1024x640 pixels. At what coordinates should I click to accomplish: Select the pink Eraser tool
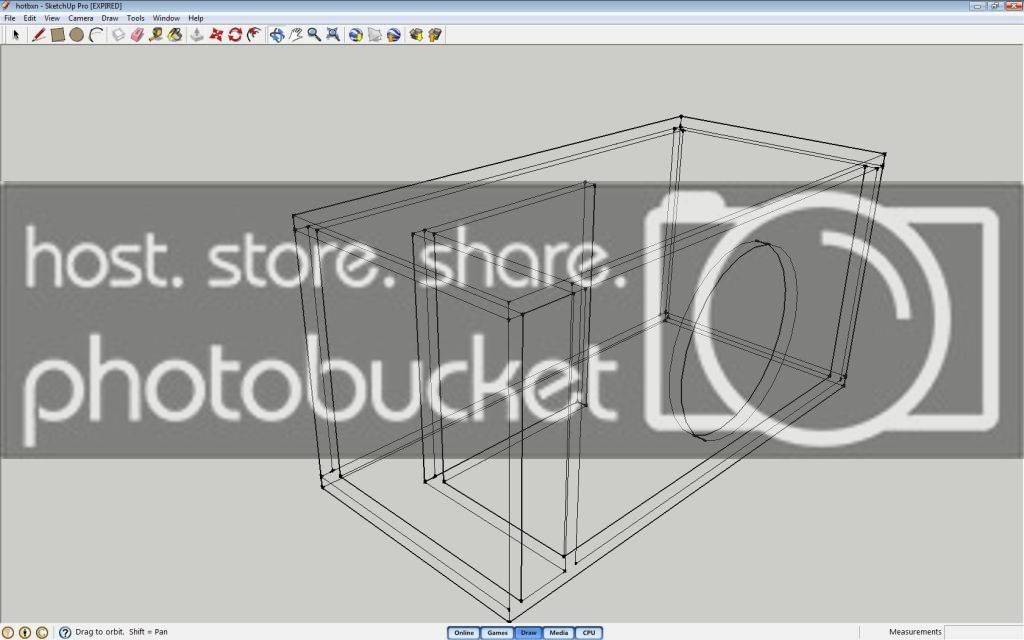coord(137,35)
